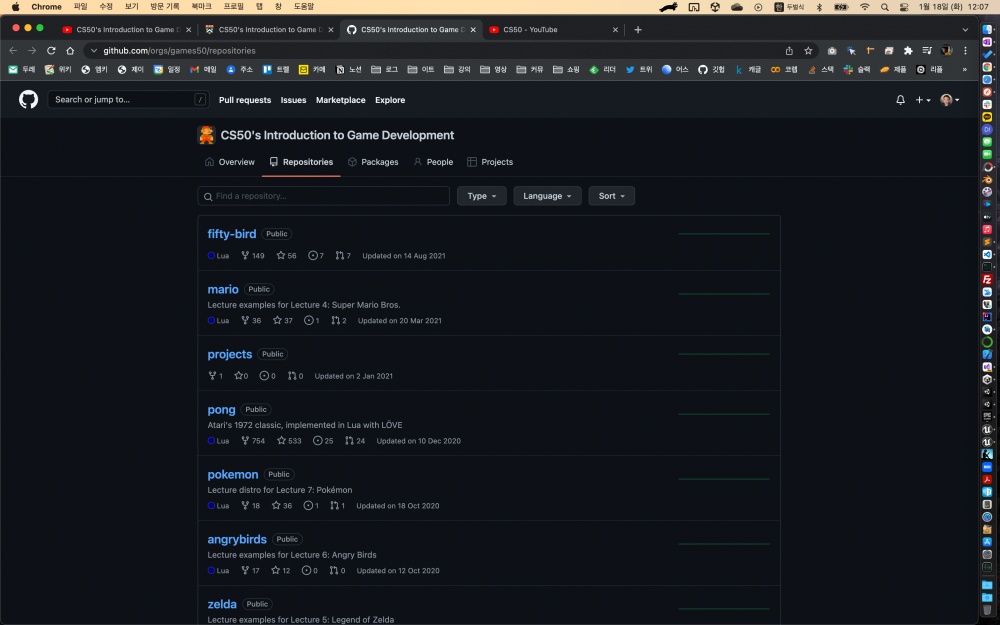
Task: View mario's forks count 36
Action: pyautogui.click(x=251, y=321)
